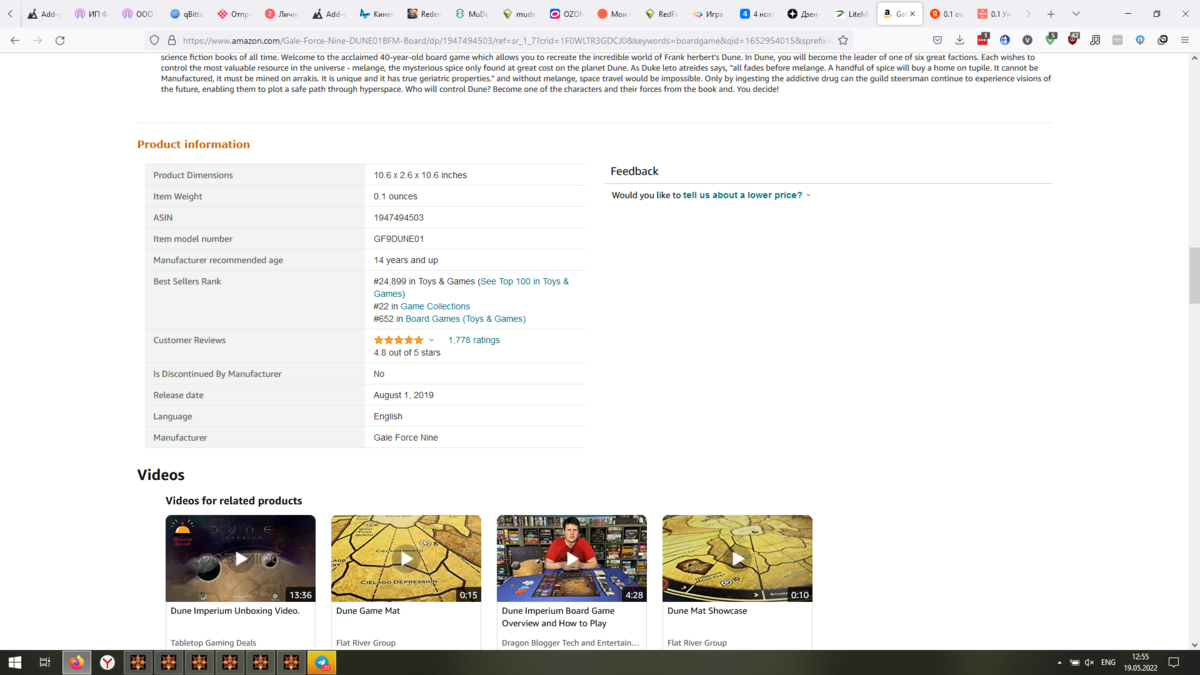Open the Firefox hamburger application menu
Image resolution: width=1200 pixels, height=675 pixels.
click(1185, 40)
